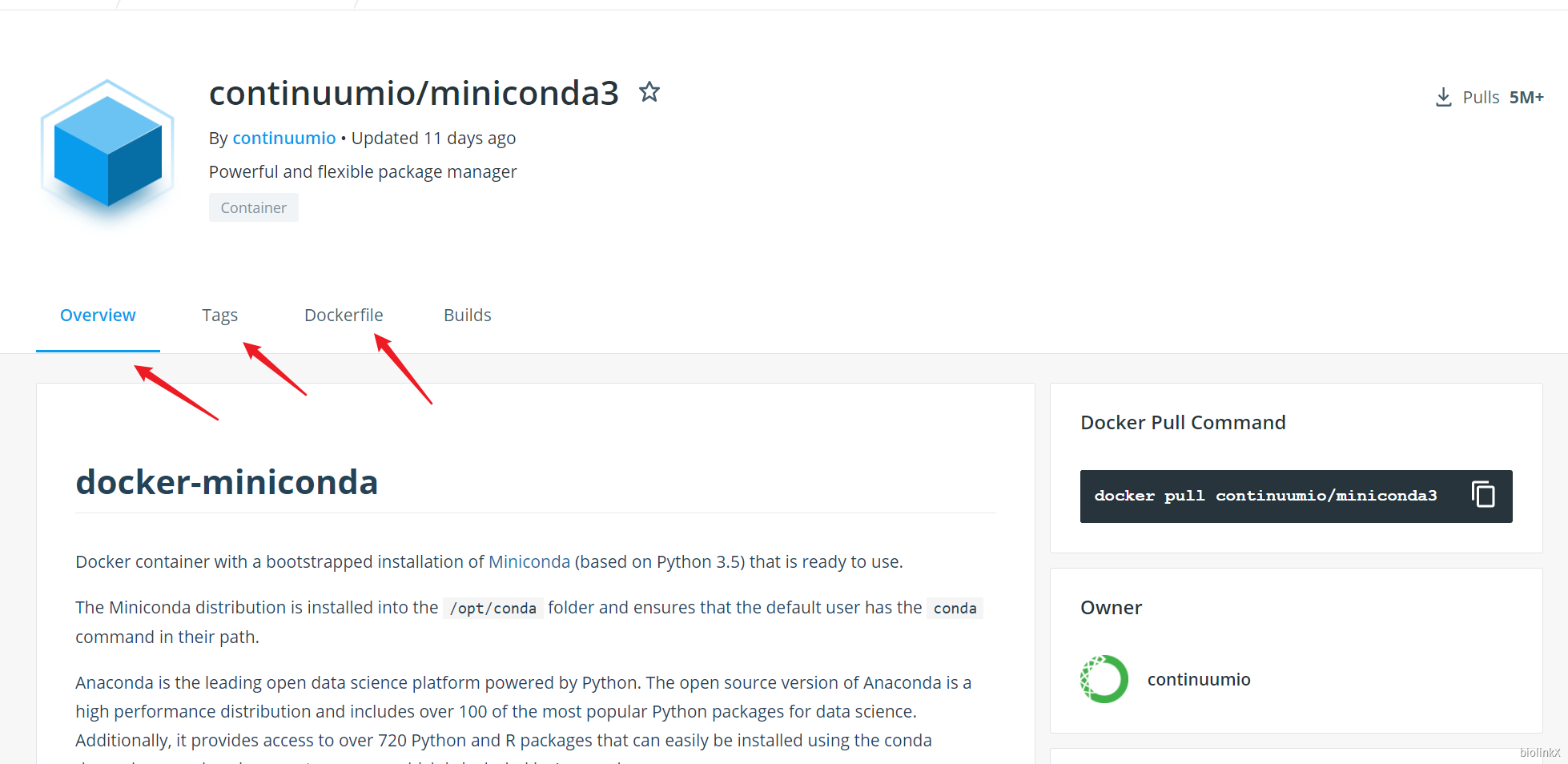Click the Container category badge
1568x764 pixels.
click(253, 208)
